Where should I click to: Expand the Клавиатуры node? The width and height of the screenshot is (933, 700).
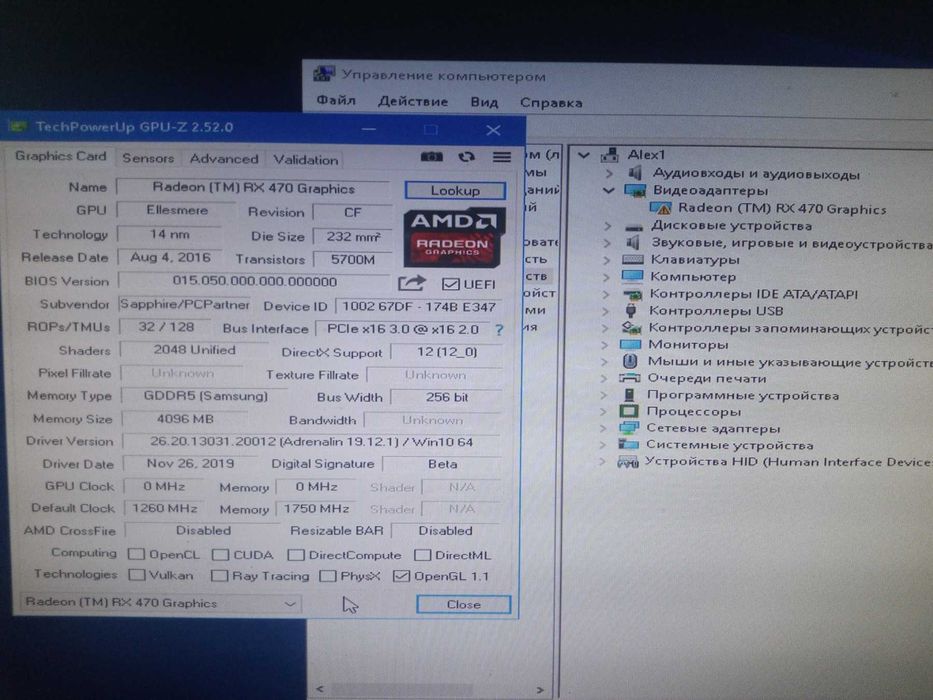point(606,260)
